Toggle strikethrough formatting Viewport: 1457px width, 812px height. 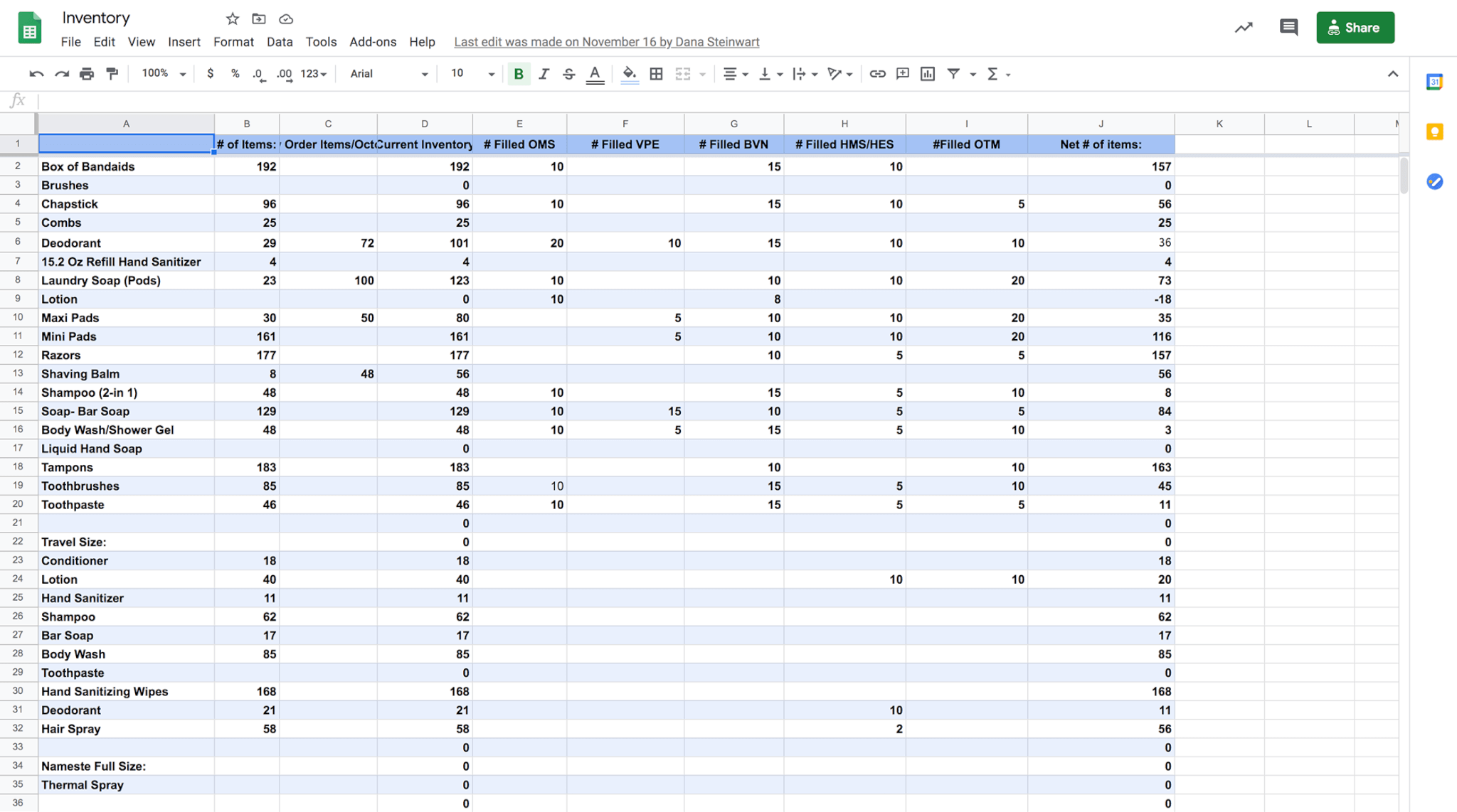568,74
